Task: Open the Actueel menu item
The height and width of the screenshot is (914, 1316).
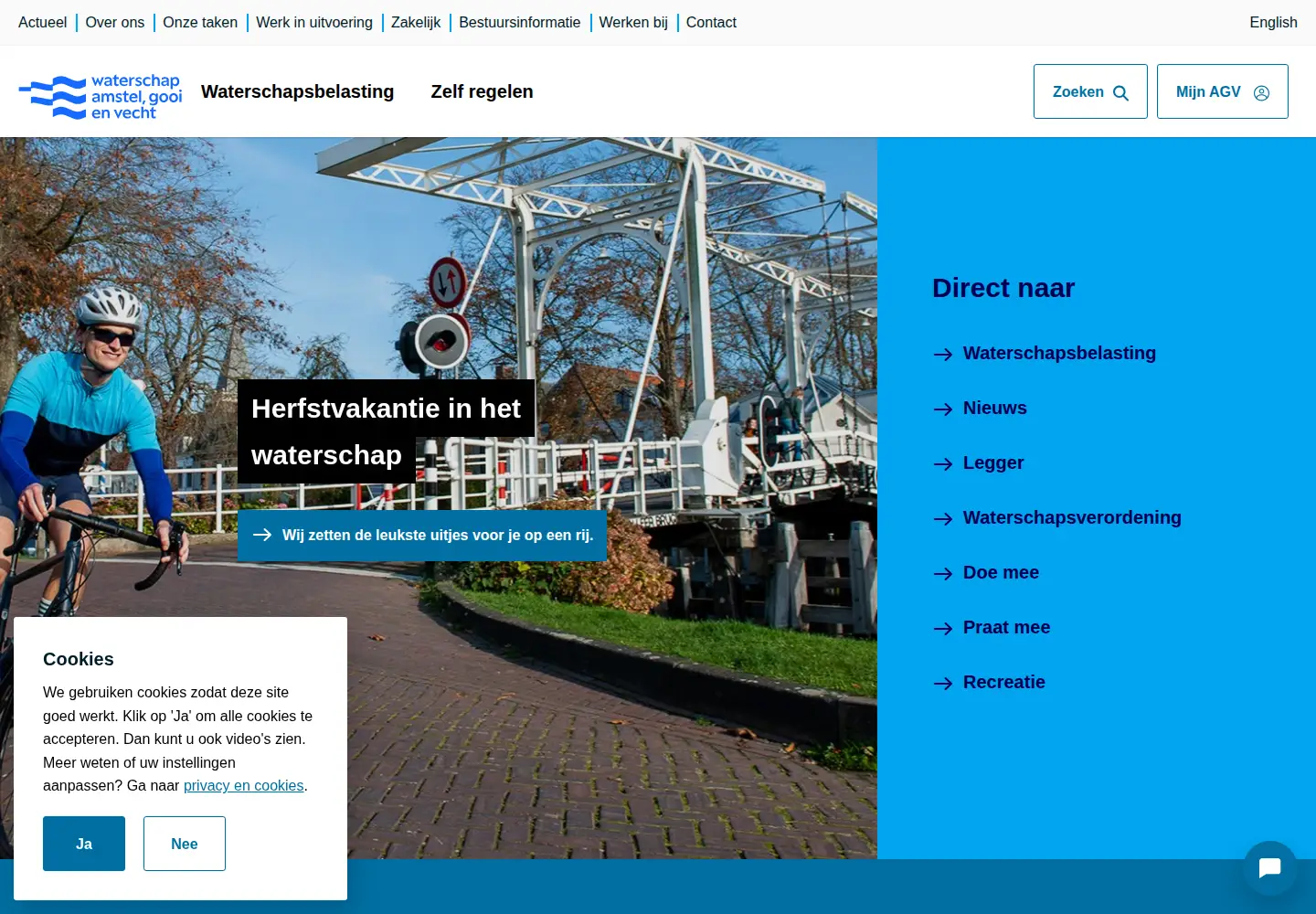Action: coord(42,22)
